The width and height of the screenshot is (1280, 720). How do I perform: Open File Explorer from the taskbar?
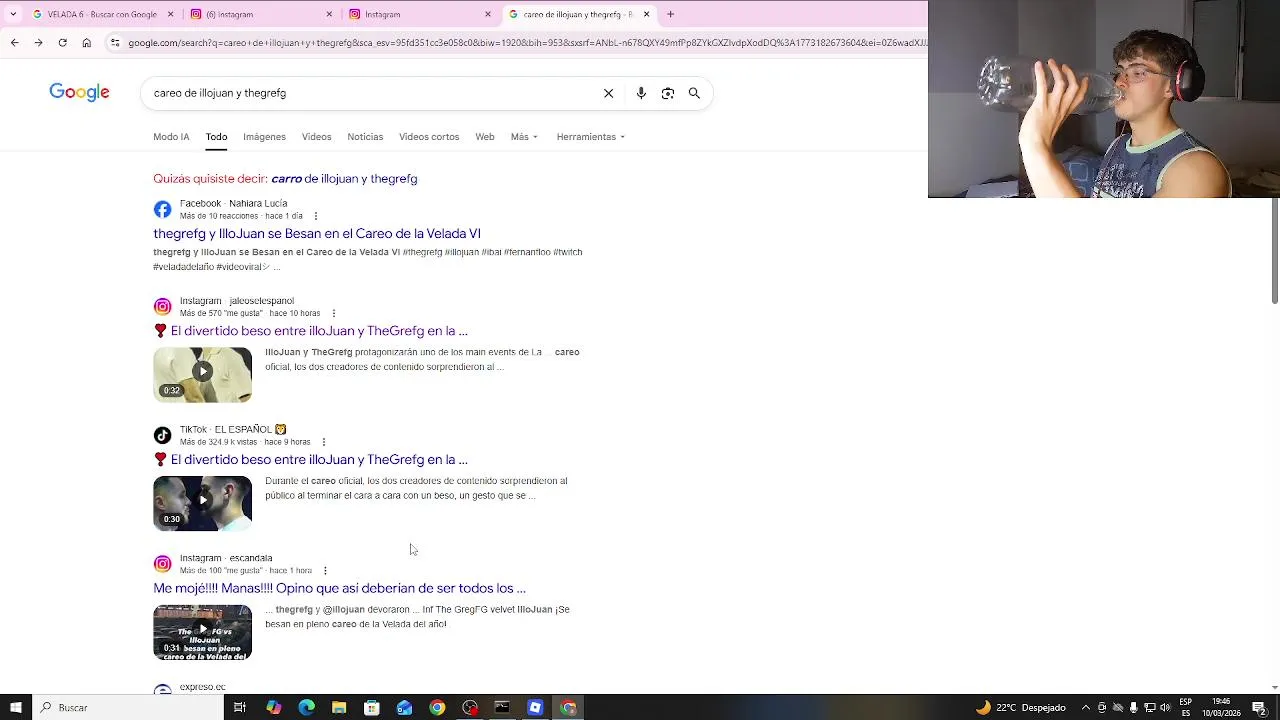coord(339,707)
